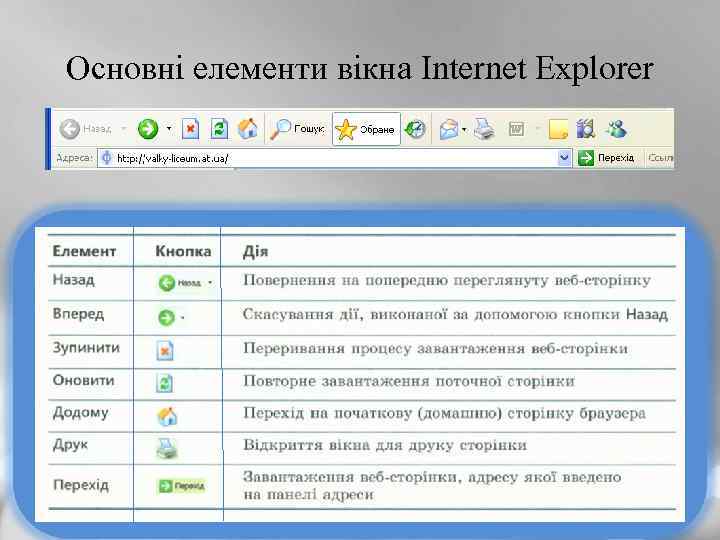The height and width of the screenshot is (540, 720).
Task: Click into the address field with http://valky-liceum.at.ua/
Action: tap(334, 158)
